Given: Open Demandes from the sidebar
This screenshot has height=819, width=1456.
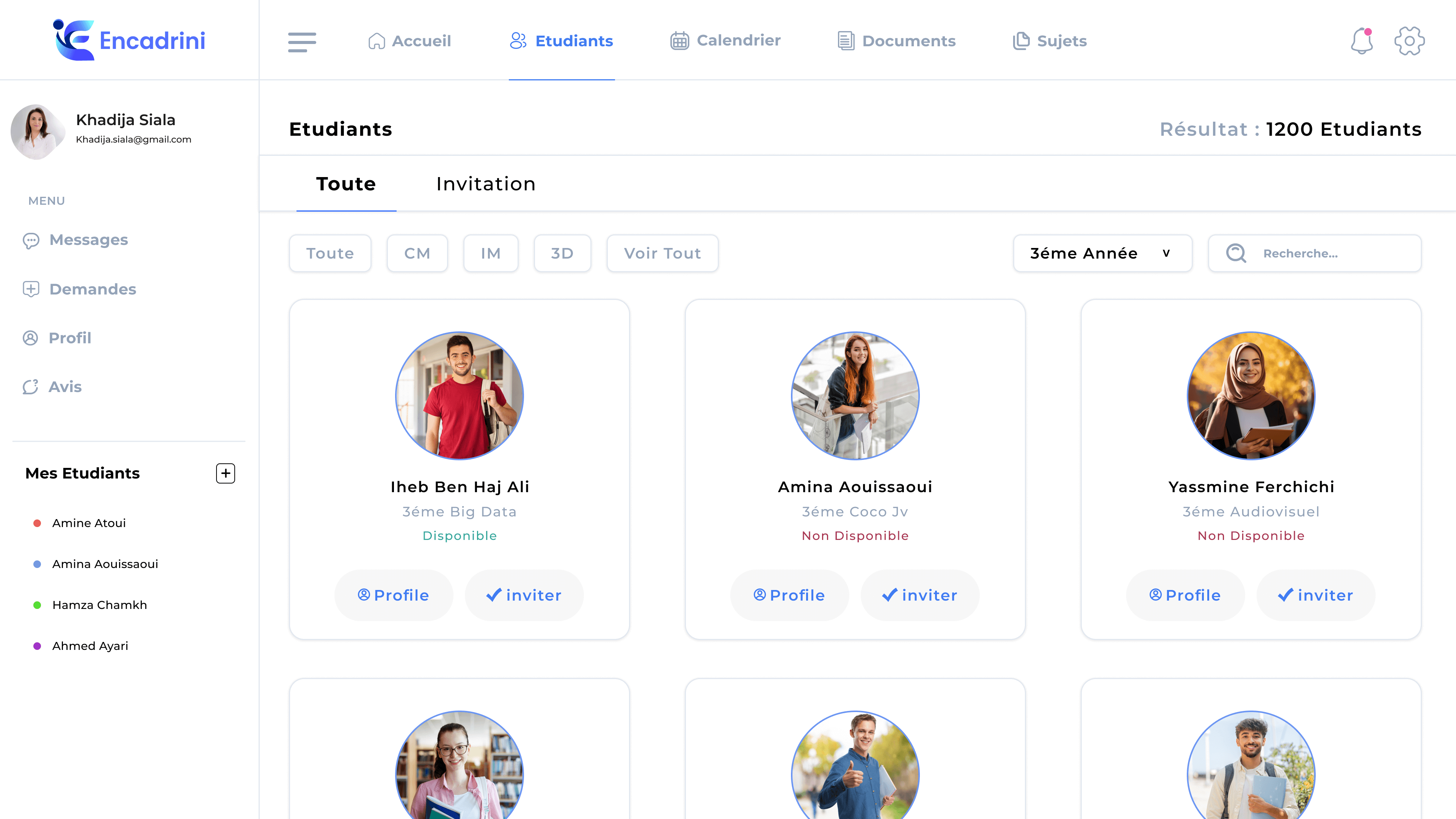Looking at the screenshot, I should point(79,289).
